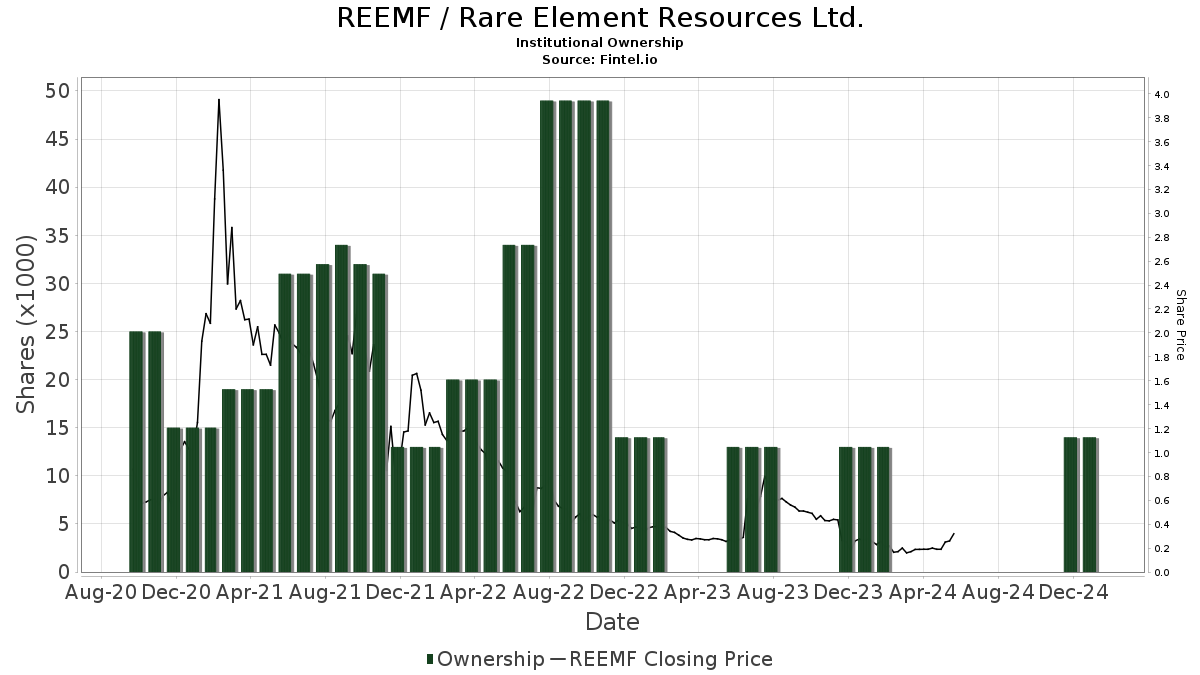Click the Apr-21 date label
This screenshot has height=675, width=1200.
pyautogui.click(x=250, y=592)
